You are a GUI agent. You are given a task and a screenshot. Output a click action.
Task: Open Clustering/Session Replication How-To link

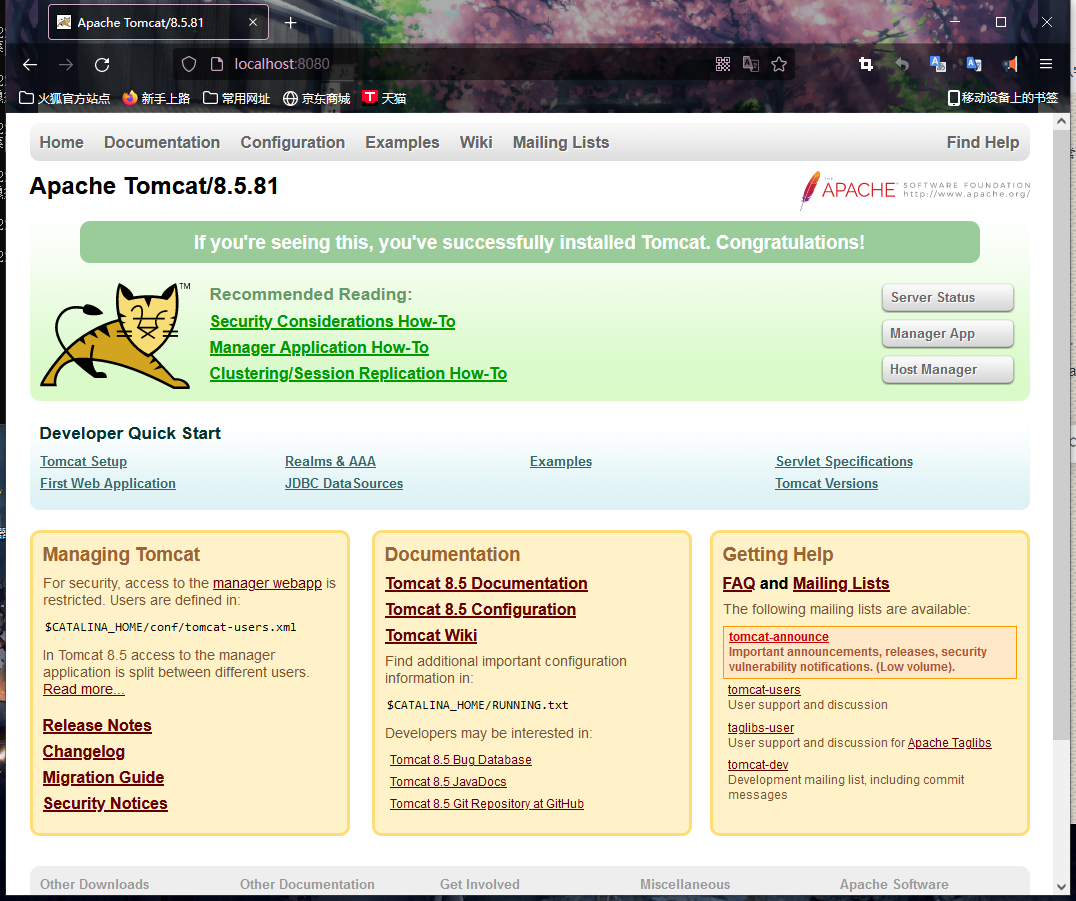tap(358, 373)
